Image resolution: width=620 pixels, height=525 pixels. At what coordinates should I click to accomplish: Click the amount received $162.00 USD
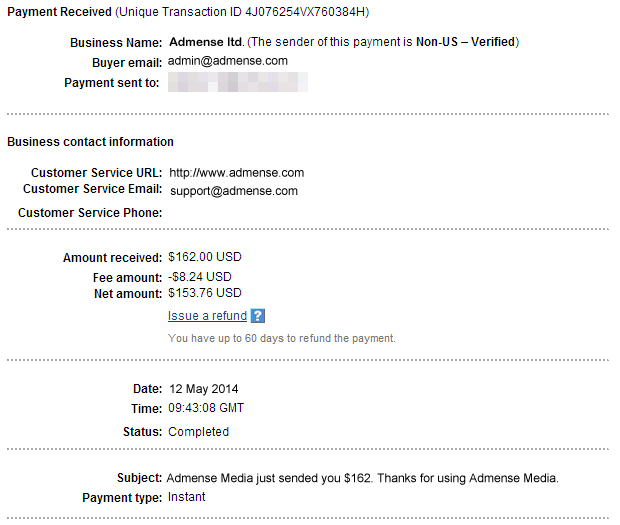coord(205,257)
